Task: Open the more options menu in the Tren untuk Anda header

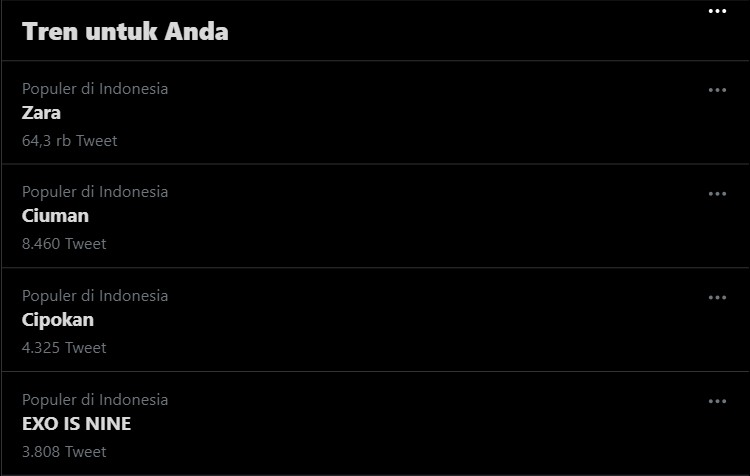Action: (x=717, y=11)
